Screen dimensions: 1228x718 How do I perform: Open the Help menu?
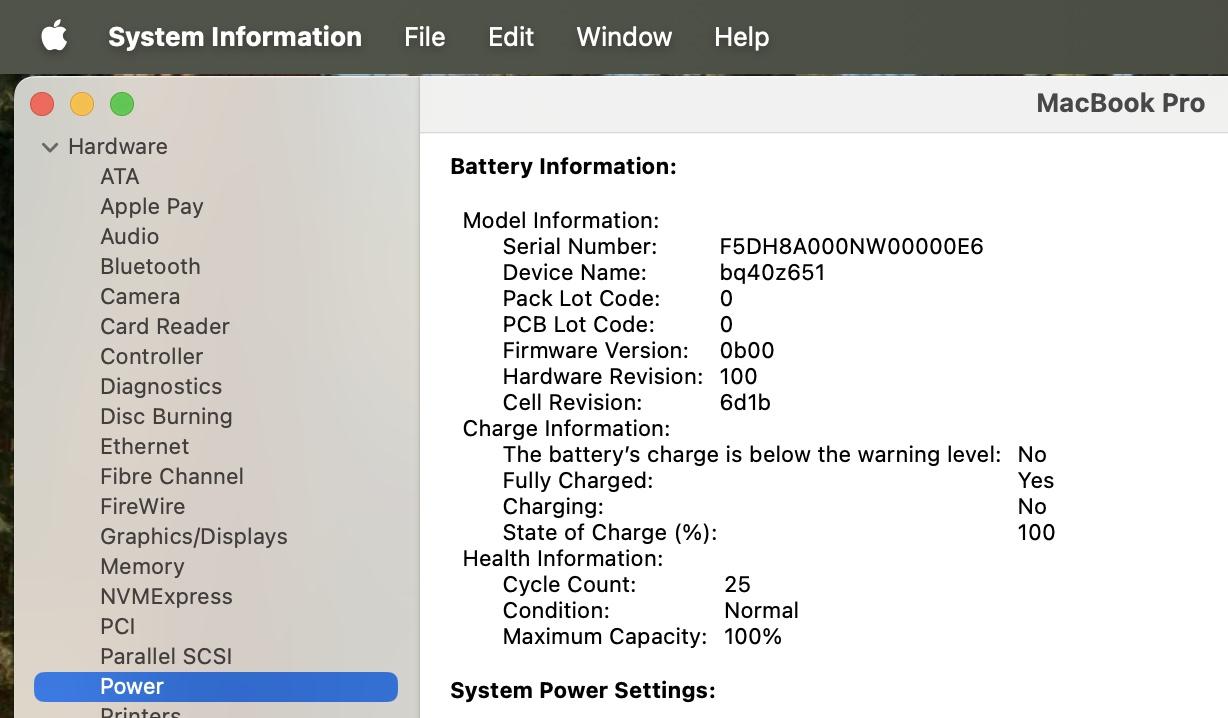(742, 37)
